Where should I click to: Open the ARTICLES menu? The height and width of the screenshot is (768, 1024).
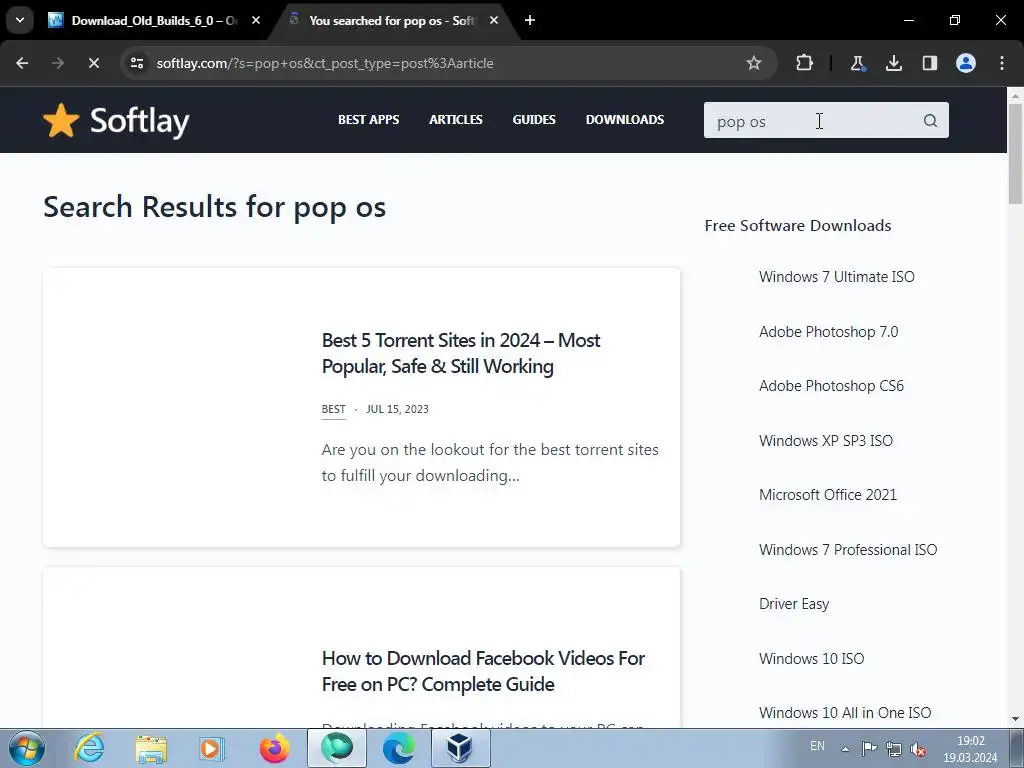(456, 120)
